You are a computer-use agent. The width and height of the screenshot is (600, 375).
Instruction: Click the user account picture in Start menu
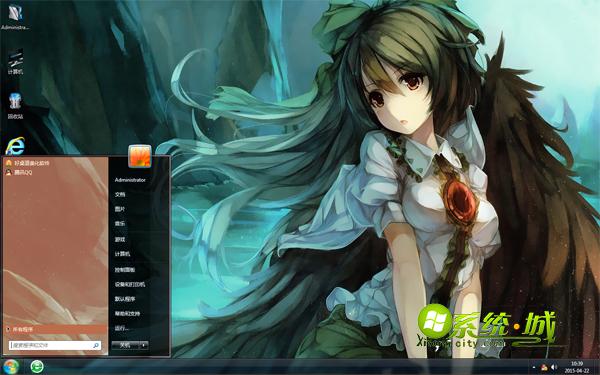tap(140, 156)
